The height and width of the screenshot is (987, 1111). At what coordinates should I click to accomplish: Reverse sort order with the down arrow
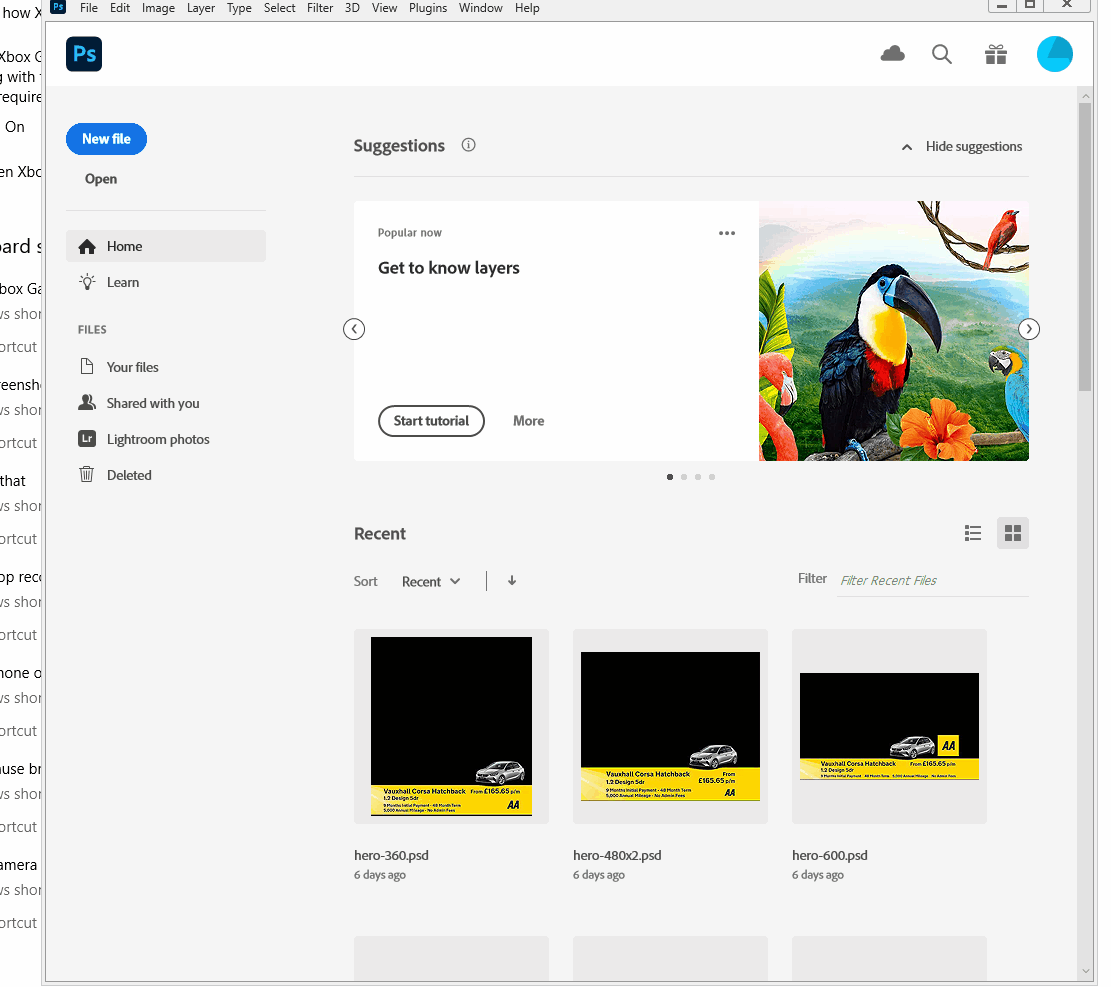512,581
